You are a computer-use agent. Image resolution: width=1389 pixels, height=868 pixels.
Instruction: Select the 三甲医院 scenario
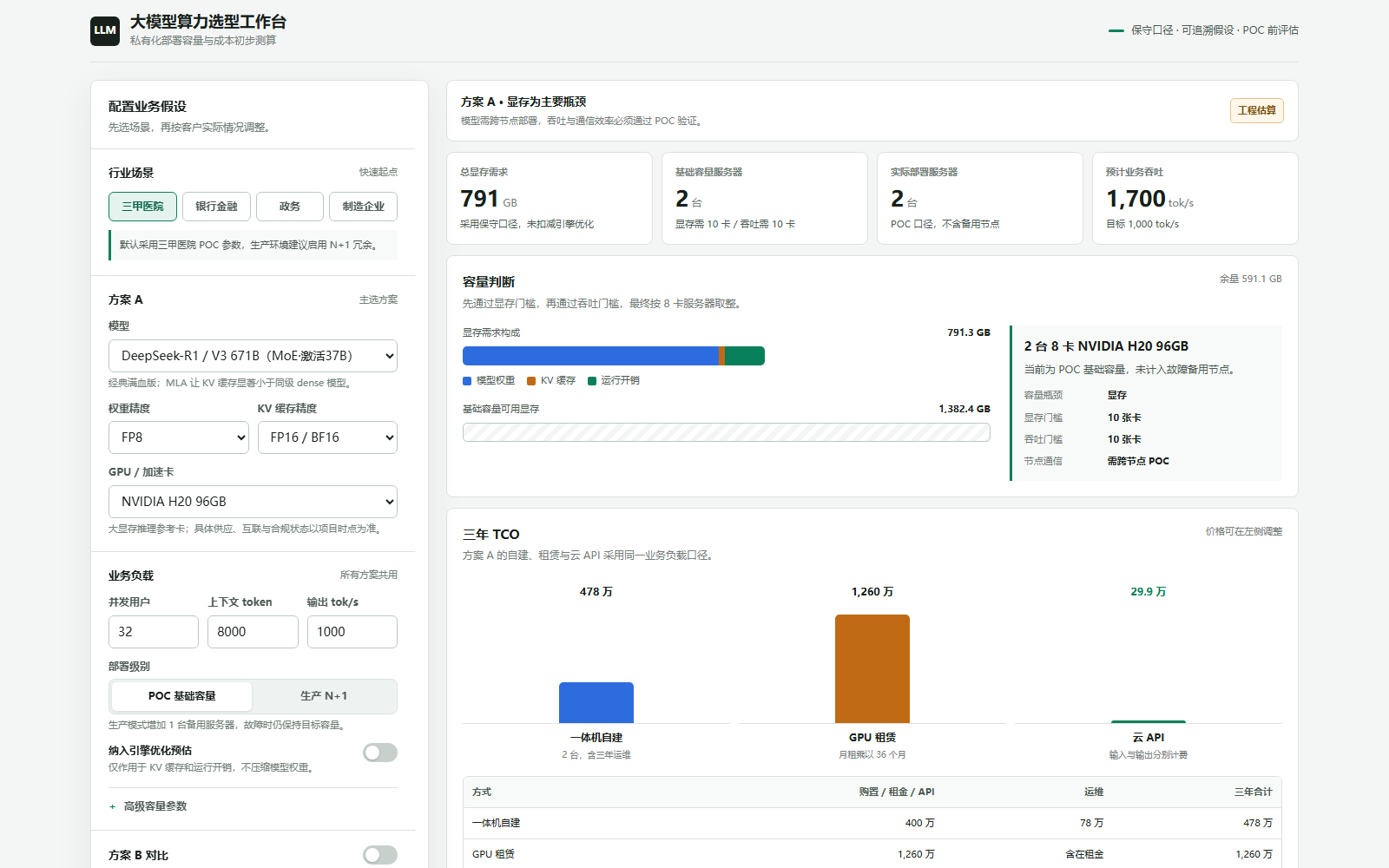(x=142, y=207)
